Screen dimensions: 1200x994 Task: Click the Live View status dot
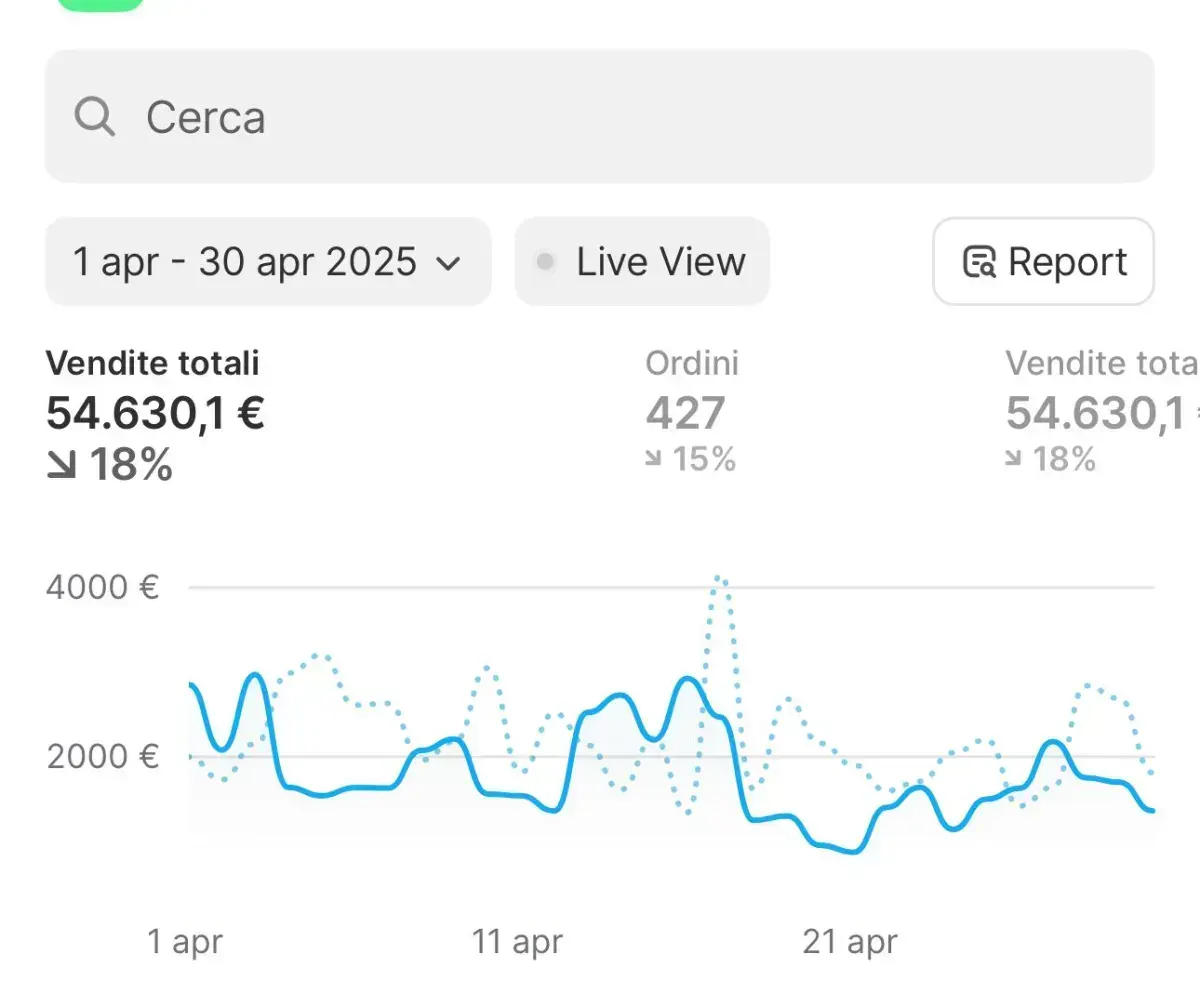point(545,262)
